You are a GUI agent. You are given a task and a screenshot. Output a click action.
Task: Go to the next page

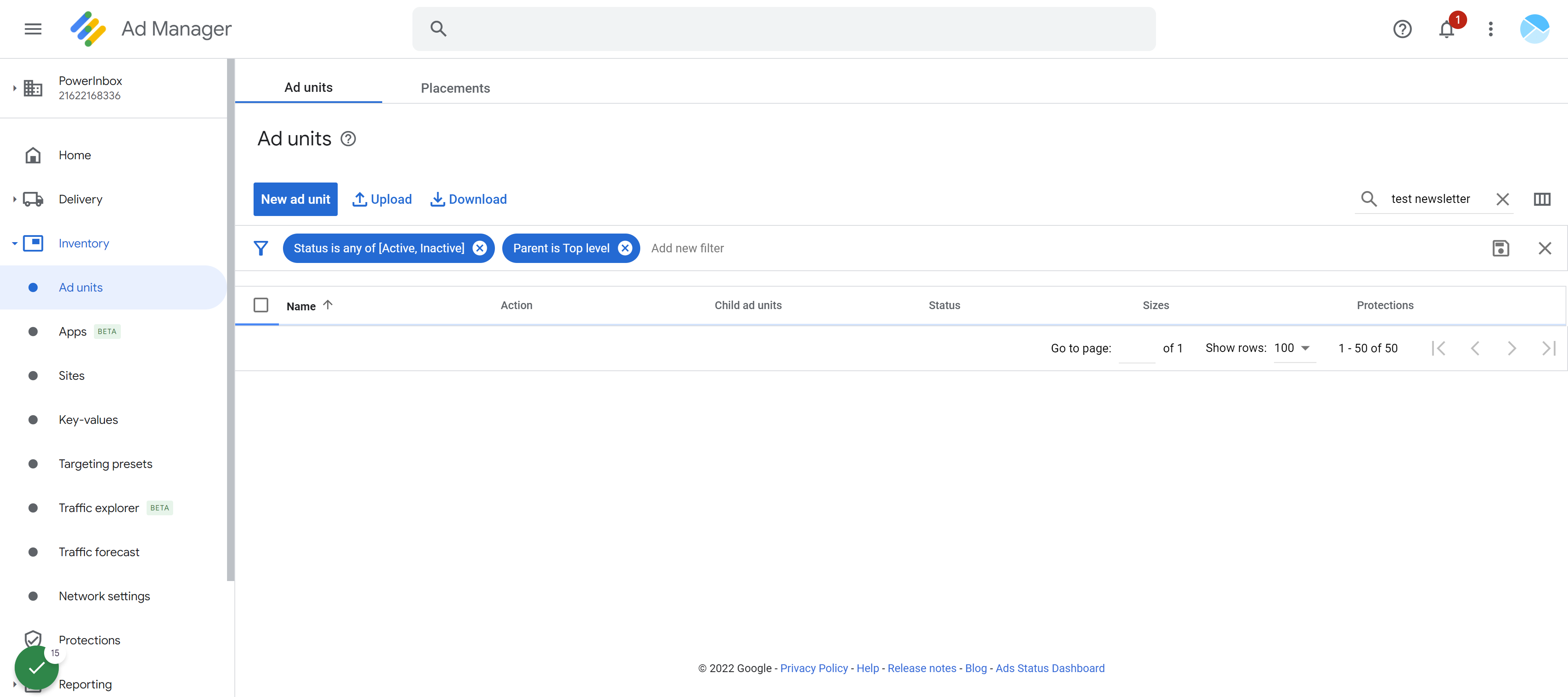1511,348
